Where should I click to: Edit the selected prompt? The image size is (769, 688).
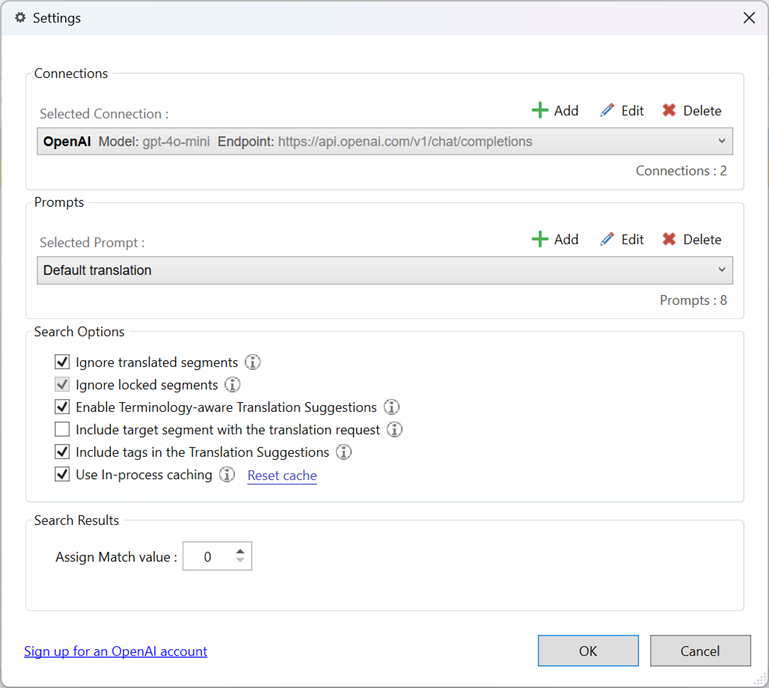coord(622,239)
